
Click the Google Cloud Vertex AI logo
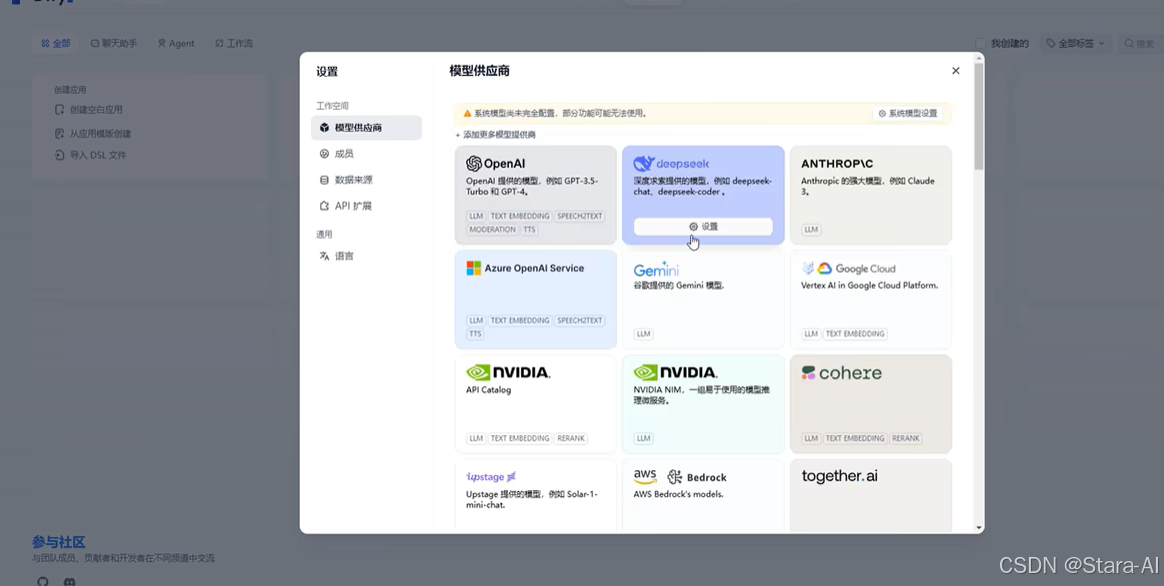pyautogui.click(x=848, y=269)
